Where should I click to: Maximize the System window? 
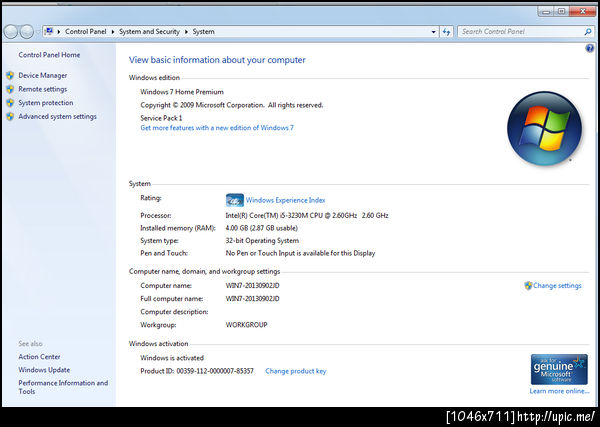[x=561, y=11]
